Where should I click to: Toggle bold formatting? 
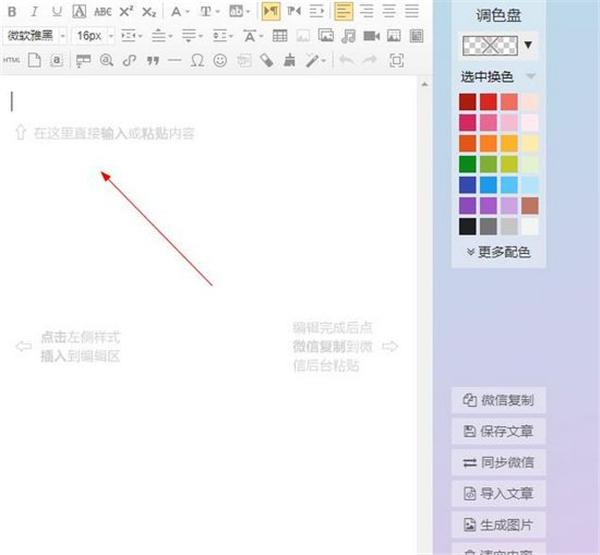[x=12, y=11]
